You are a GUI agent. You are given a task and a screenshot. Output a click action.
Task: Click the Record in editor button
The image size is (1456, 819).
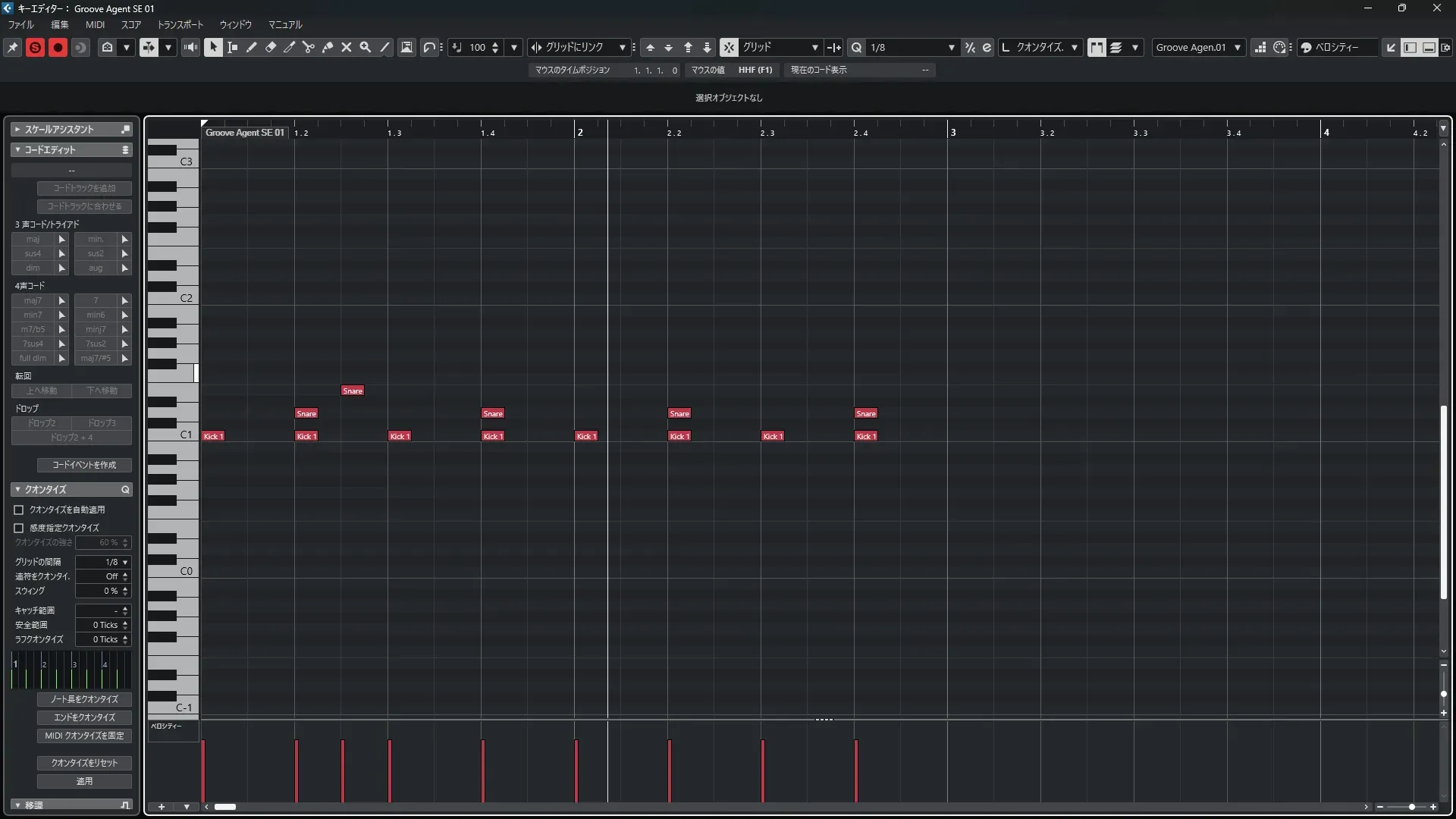coord(58,47)
